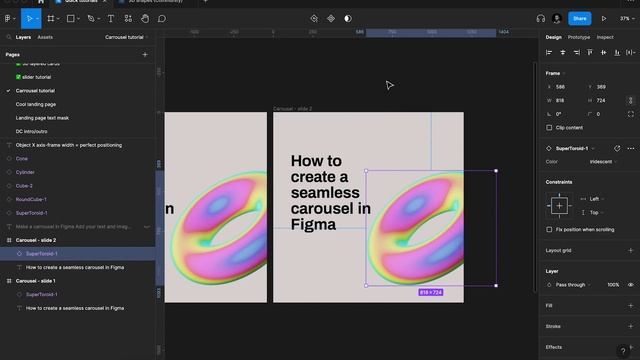
Task: Open the Color Iridescent variant dropdown
Action: click(603, 162)
